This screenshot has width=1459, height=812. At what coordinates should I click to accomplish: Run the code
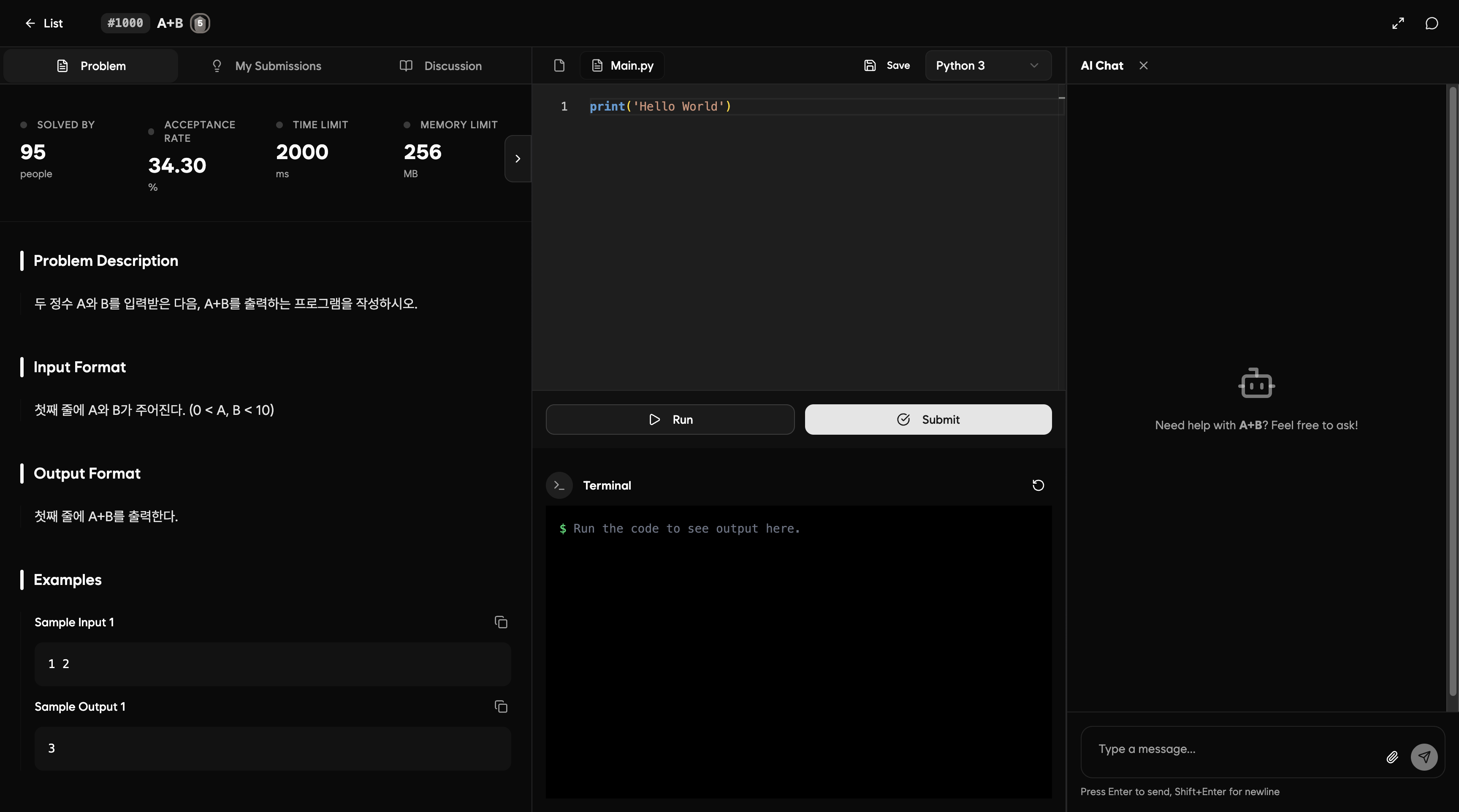(670, 420)
